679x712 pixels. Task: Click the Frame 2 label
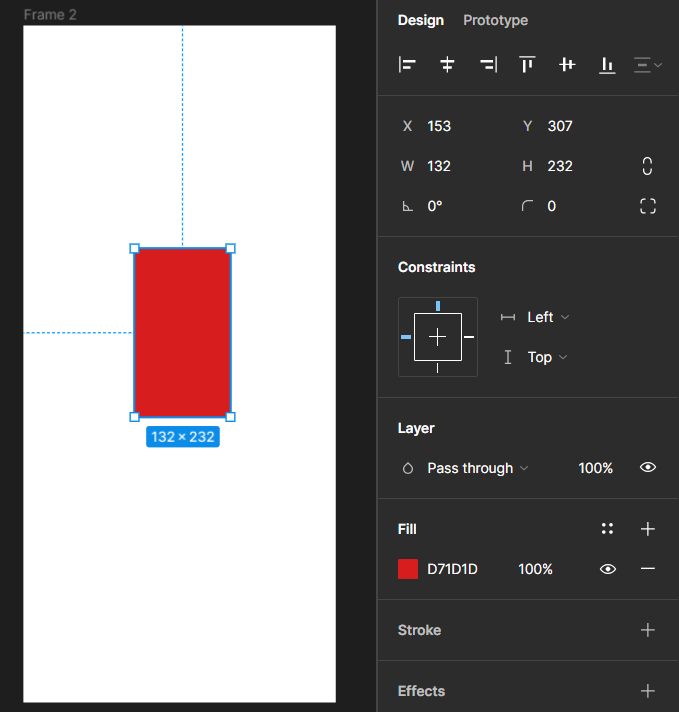pos(50,15)
